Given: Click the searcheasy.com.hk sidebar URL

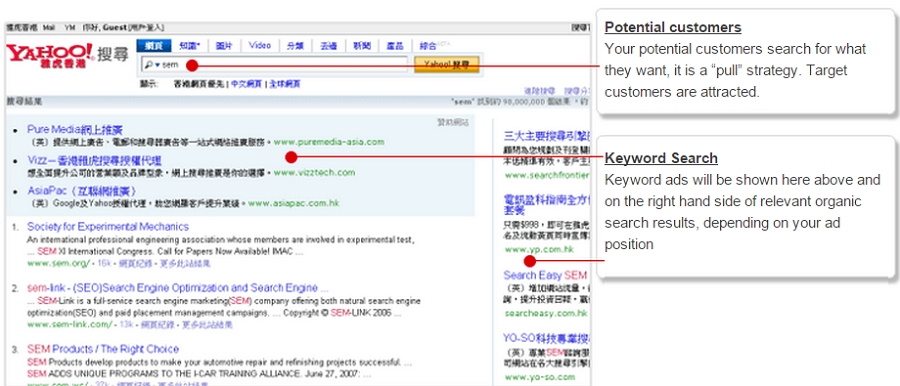Looking at the screenshot, I should click(x=546, y=314).
